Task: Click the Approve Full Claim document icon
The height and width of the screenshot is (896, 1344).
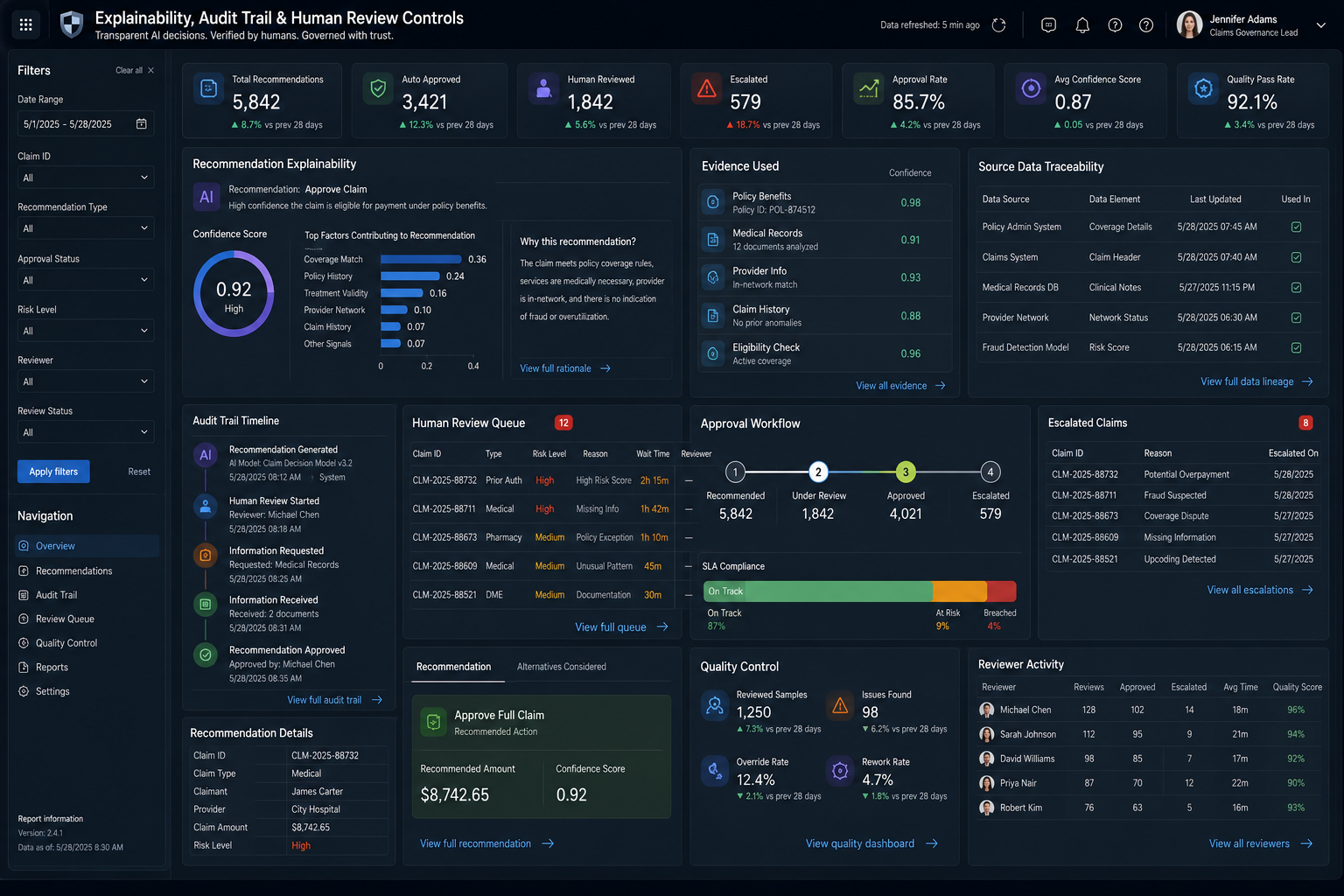Action: point(433,722)
